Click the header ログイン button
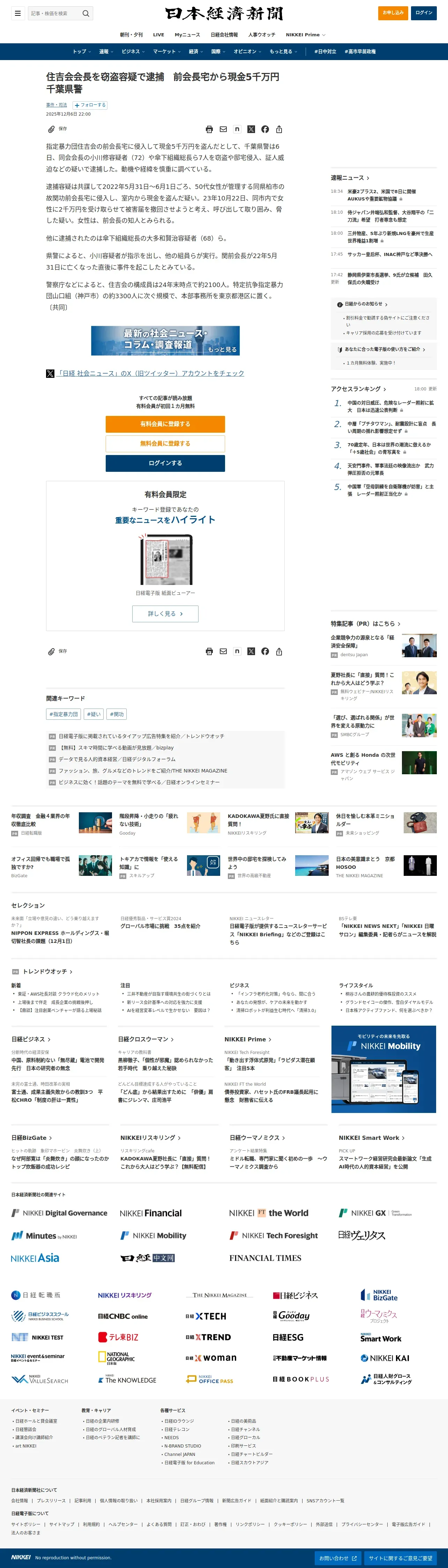 coord(424,13)
